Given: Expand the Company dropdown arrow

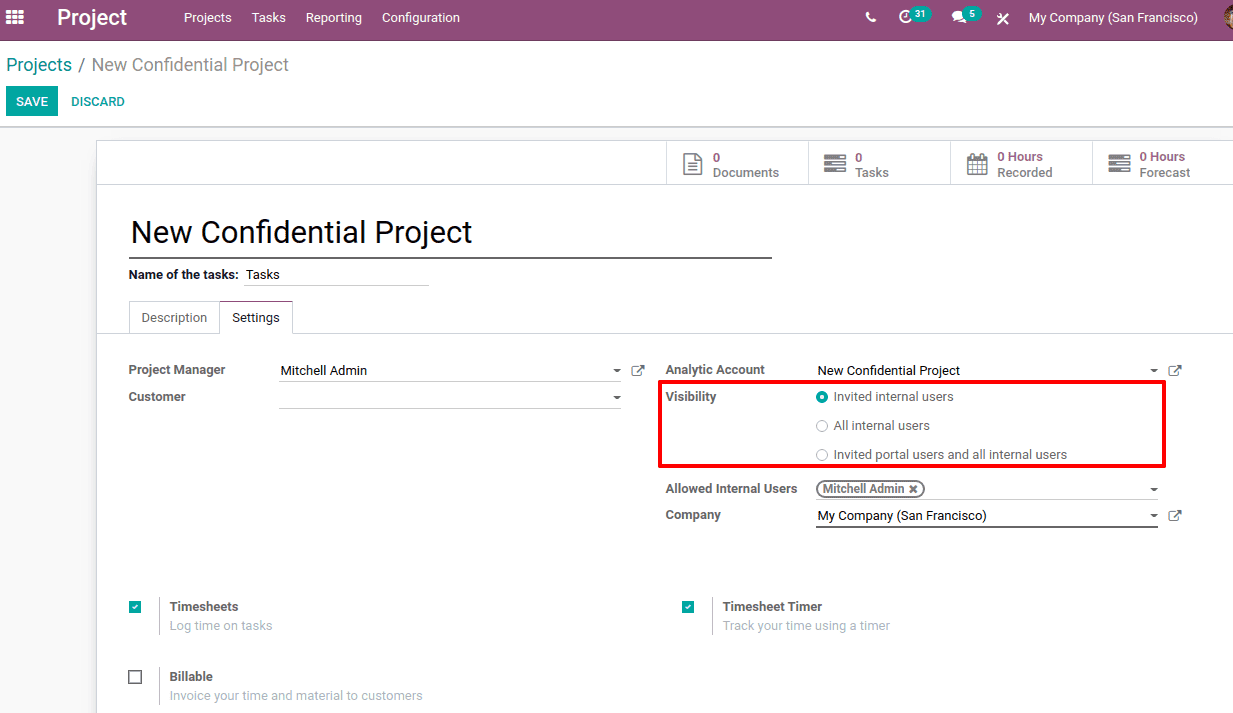Looking at the screenshot, I should coord(1154,516).
